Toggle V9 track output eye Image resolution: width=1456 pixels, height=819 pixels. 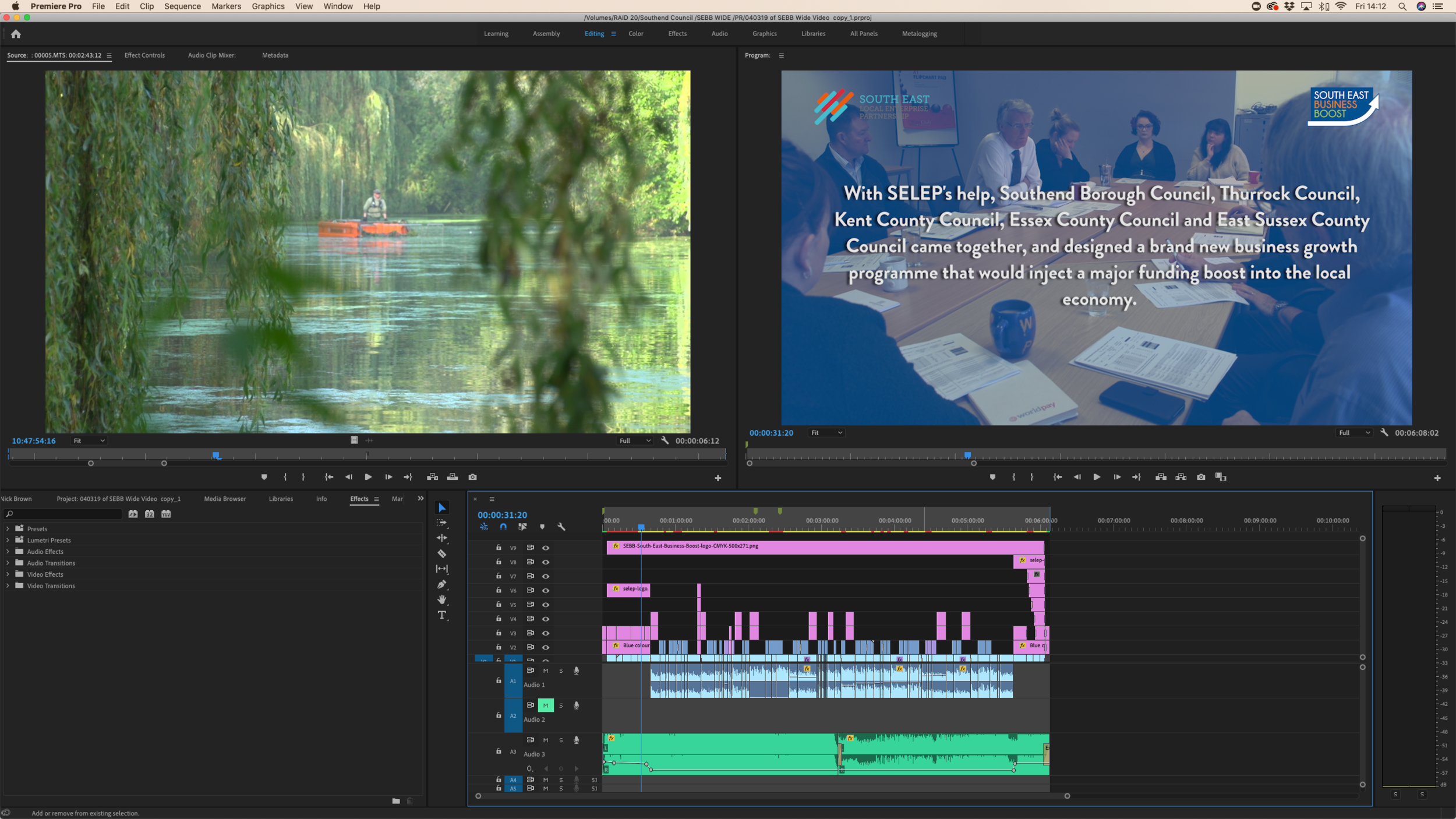click(546, 548)
